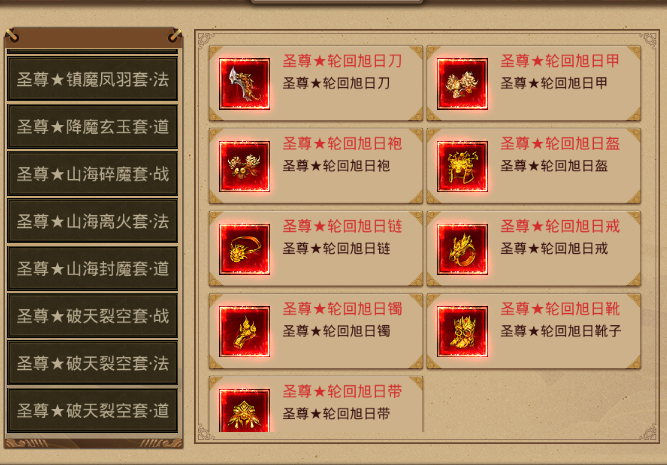Open the 轮回旭日靴 boots icon
The width and height of the screenshot is (667, 465).
[x=462, y=331]
